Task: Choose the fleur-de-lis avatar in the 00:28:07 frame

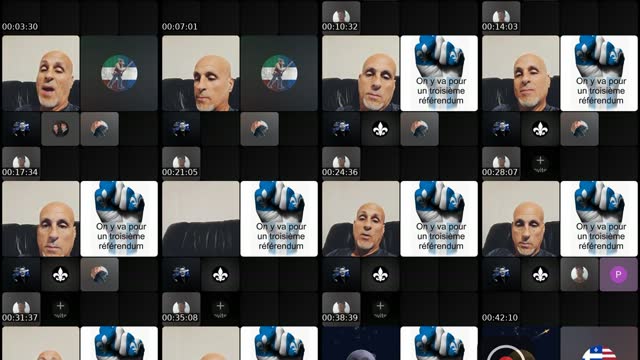Action: 540,275
